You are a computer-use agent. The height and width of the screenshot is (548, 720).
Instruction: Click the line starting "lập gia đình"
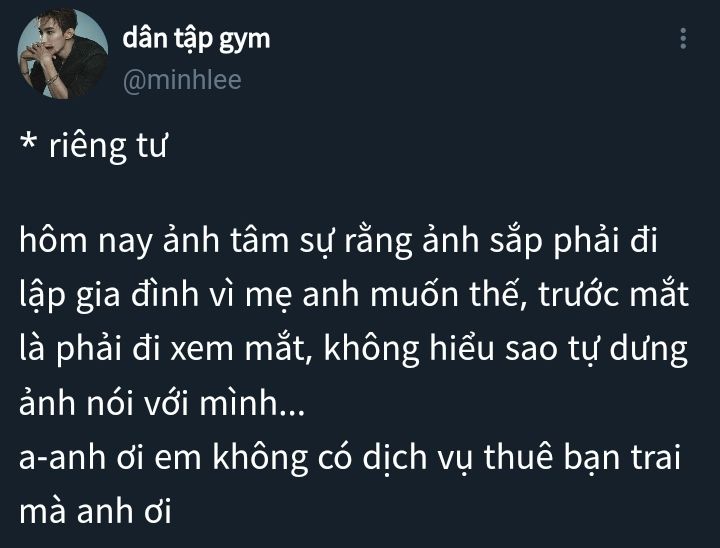pos(354,296)
